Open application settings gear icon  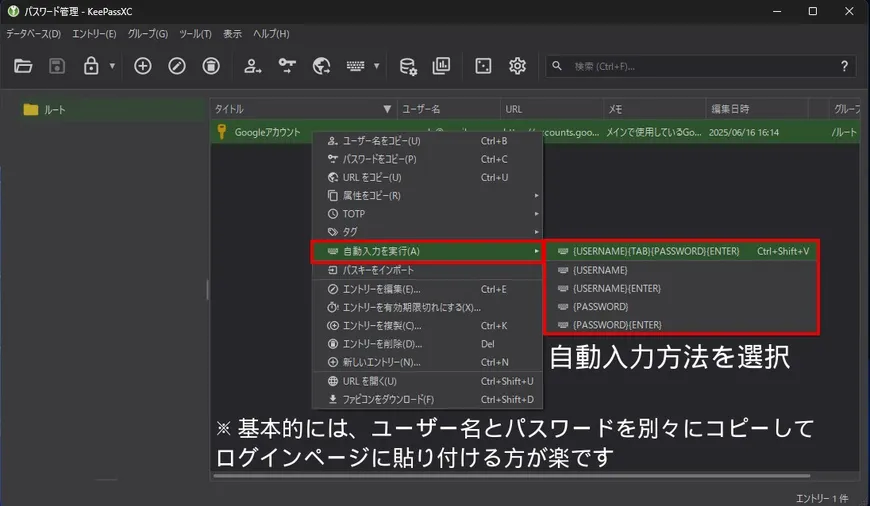pyautogui.click(x=517, y=66)
